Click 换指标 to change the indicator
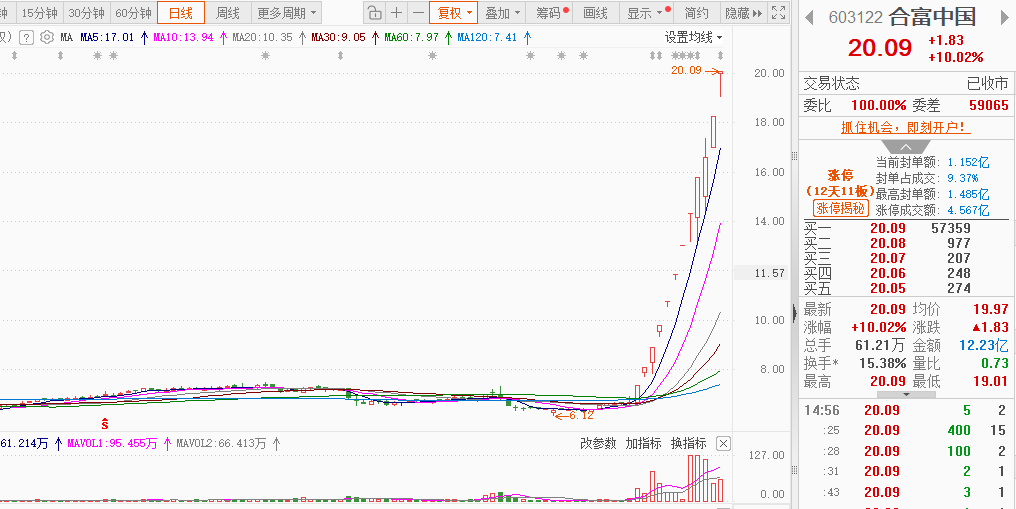This screenshot has height=509, width=1016. (x=689, y=444)
